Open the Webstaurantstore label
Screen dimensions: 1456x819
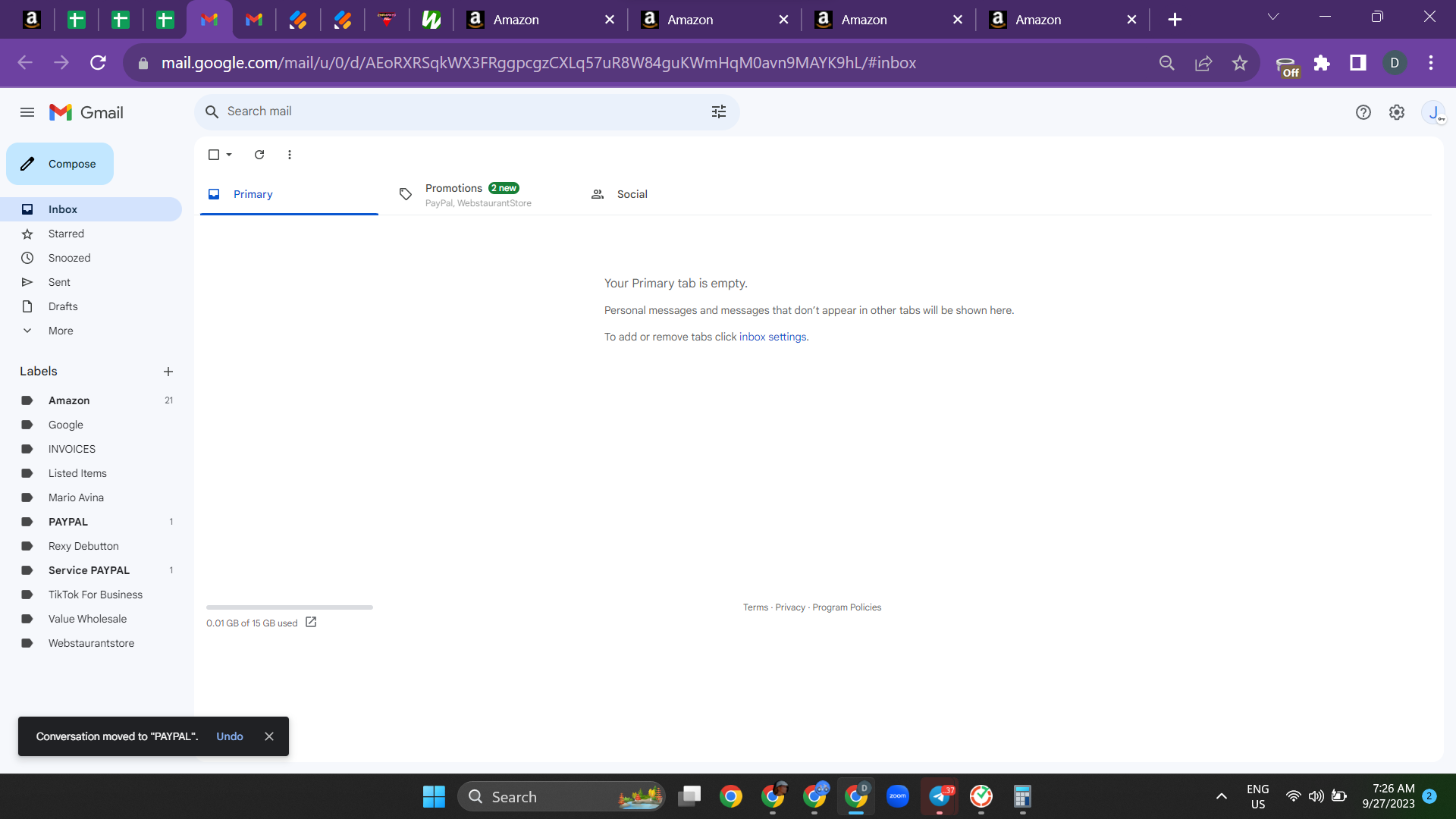[91, 643]
